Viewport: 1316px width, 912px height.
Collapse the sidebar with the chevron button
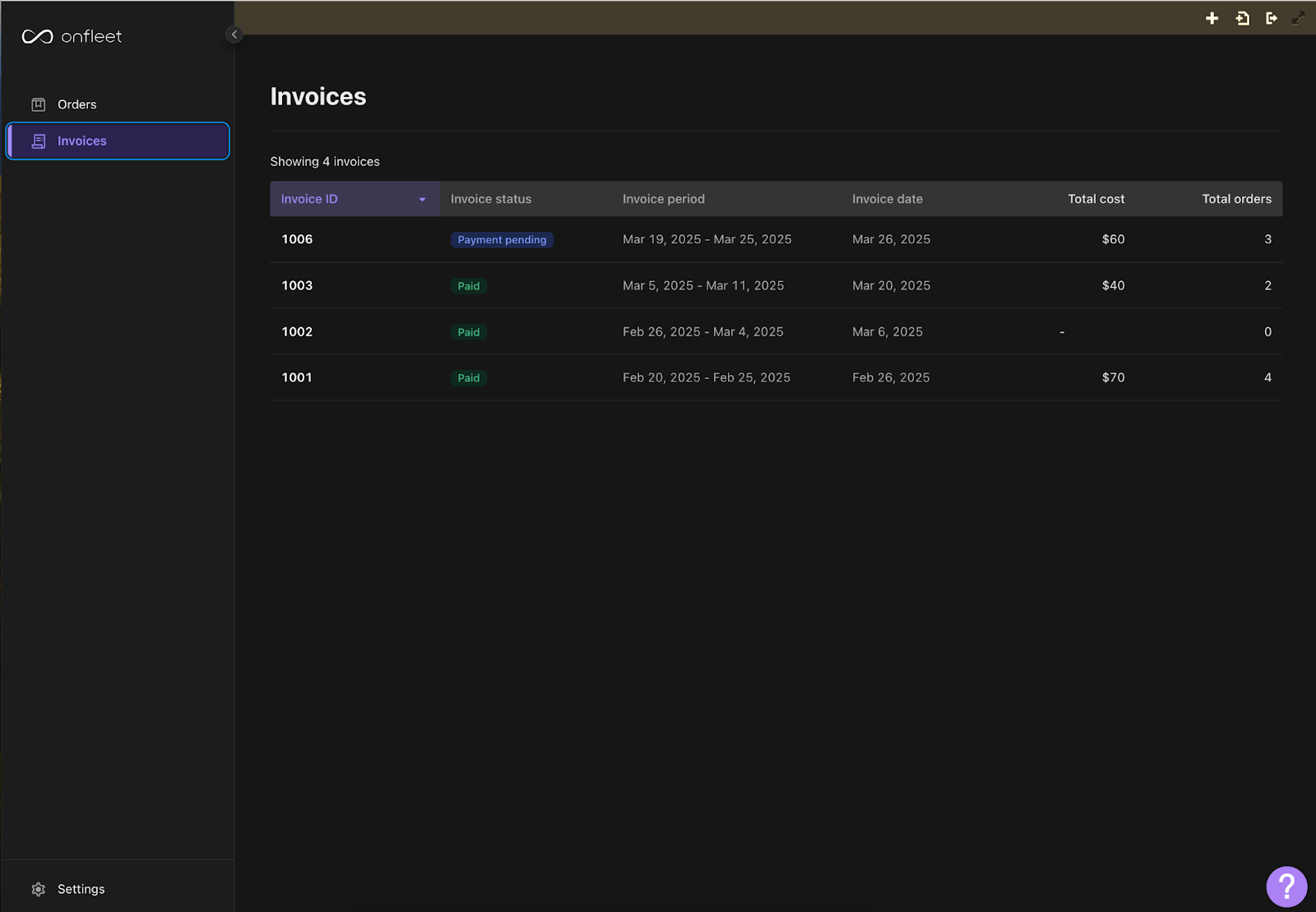click(x=234, y=35)
